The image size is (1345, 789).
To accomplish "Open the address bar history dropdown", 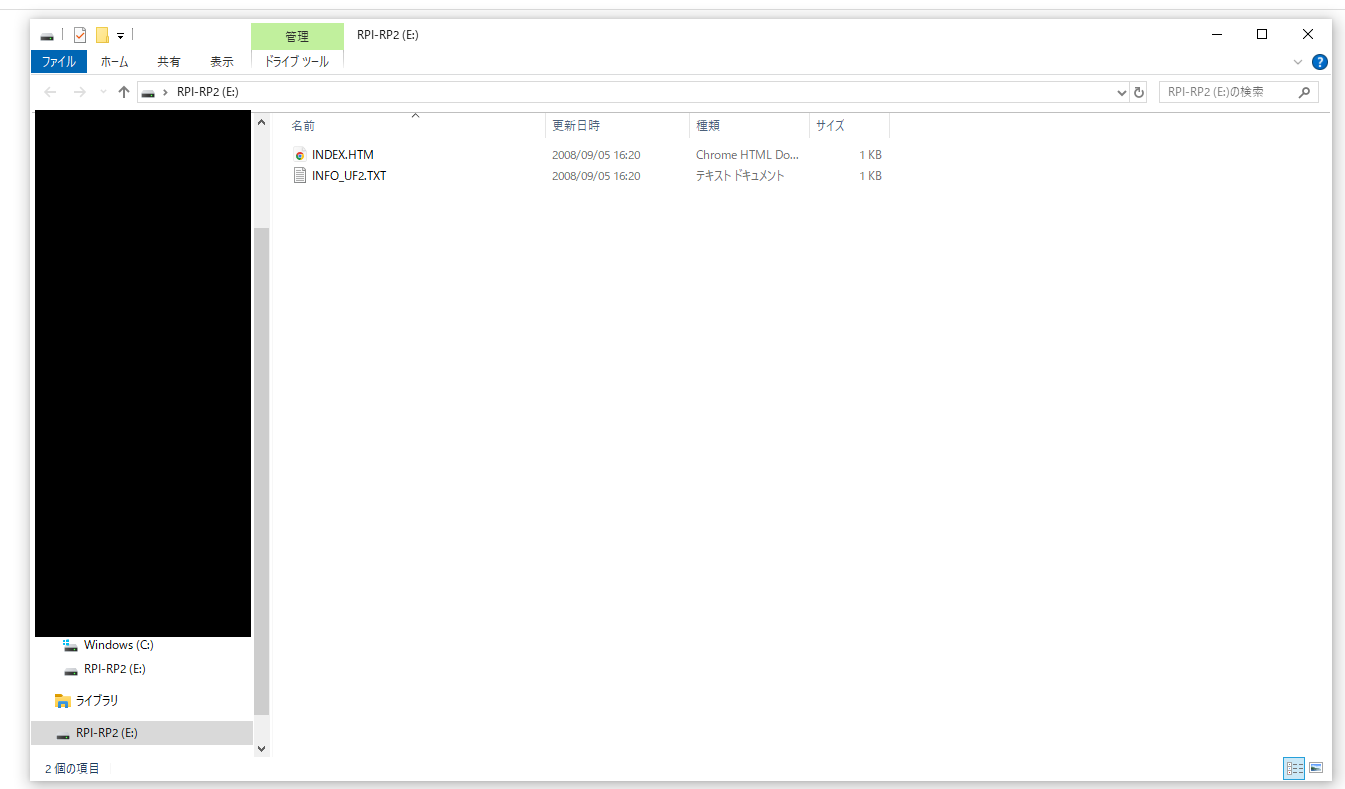I will point(1121,92).
